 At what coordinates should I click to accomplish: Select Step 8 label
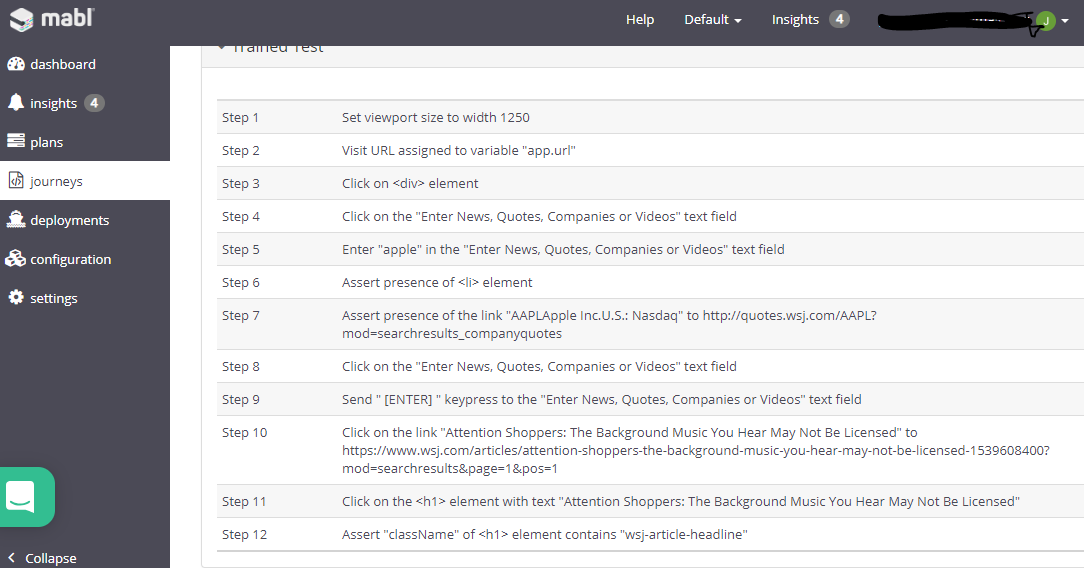click(241, 366)
